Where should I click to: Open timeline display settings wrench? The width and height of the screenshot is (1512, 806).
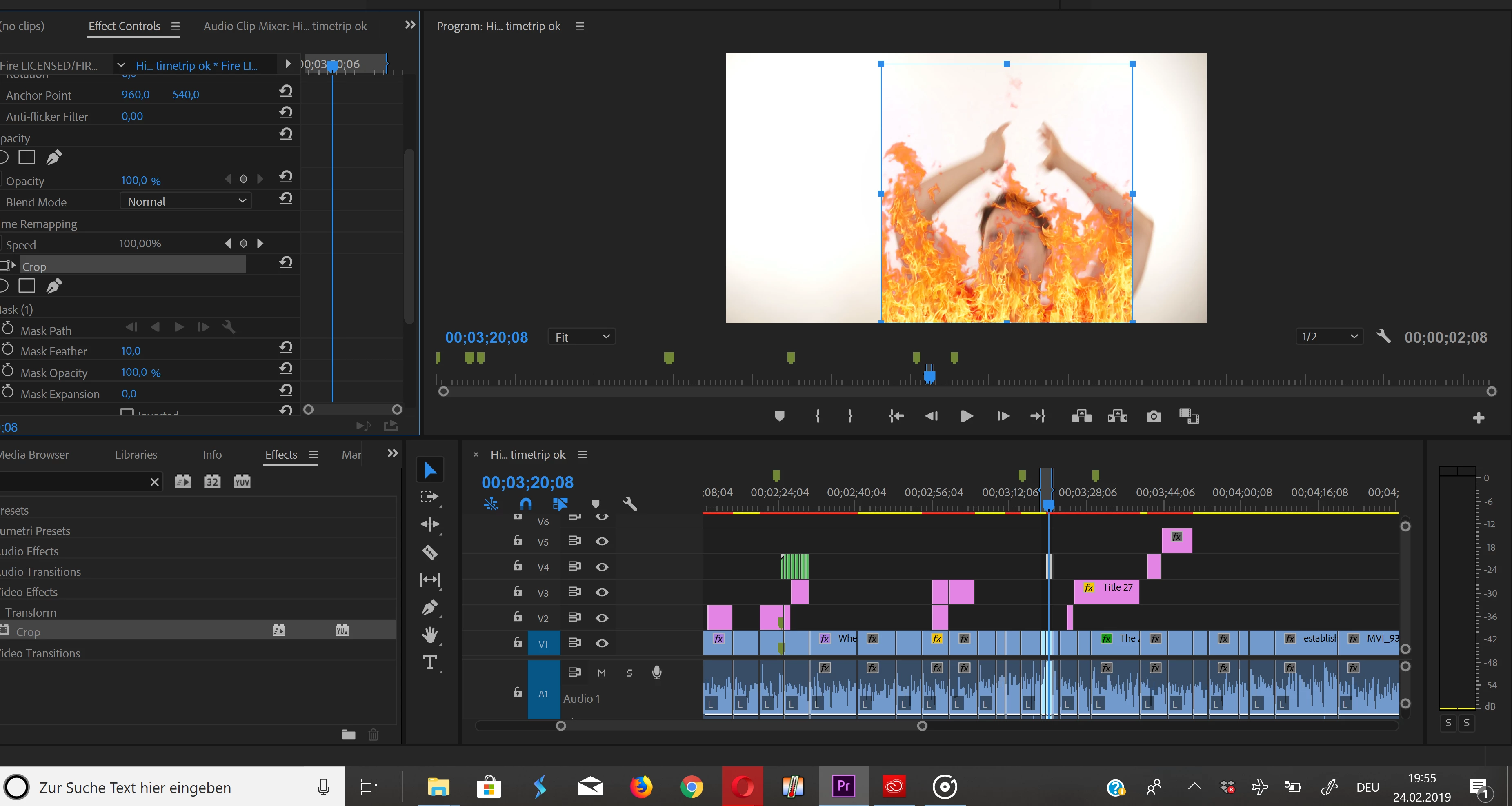pos(629,503)
